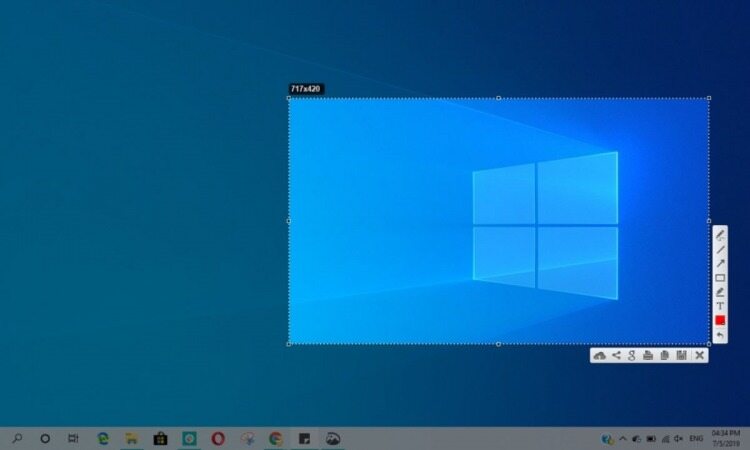This screenshot has width=750, height=450.
Task: Save screenshot with floppy disk icon
Action: (x=682, y=355)
